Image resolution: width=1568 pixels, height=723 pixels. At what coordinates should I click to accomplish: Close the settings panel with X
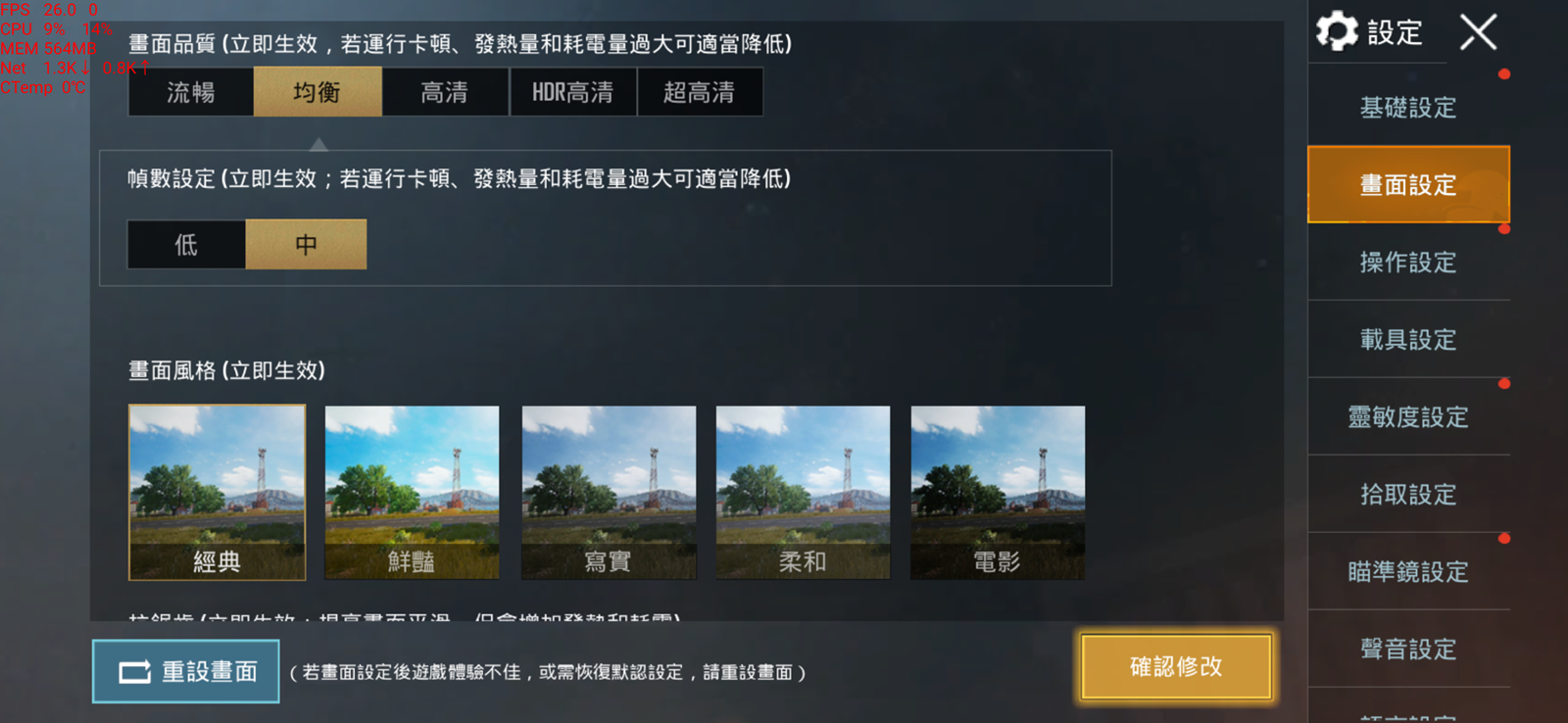1478,31
